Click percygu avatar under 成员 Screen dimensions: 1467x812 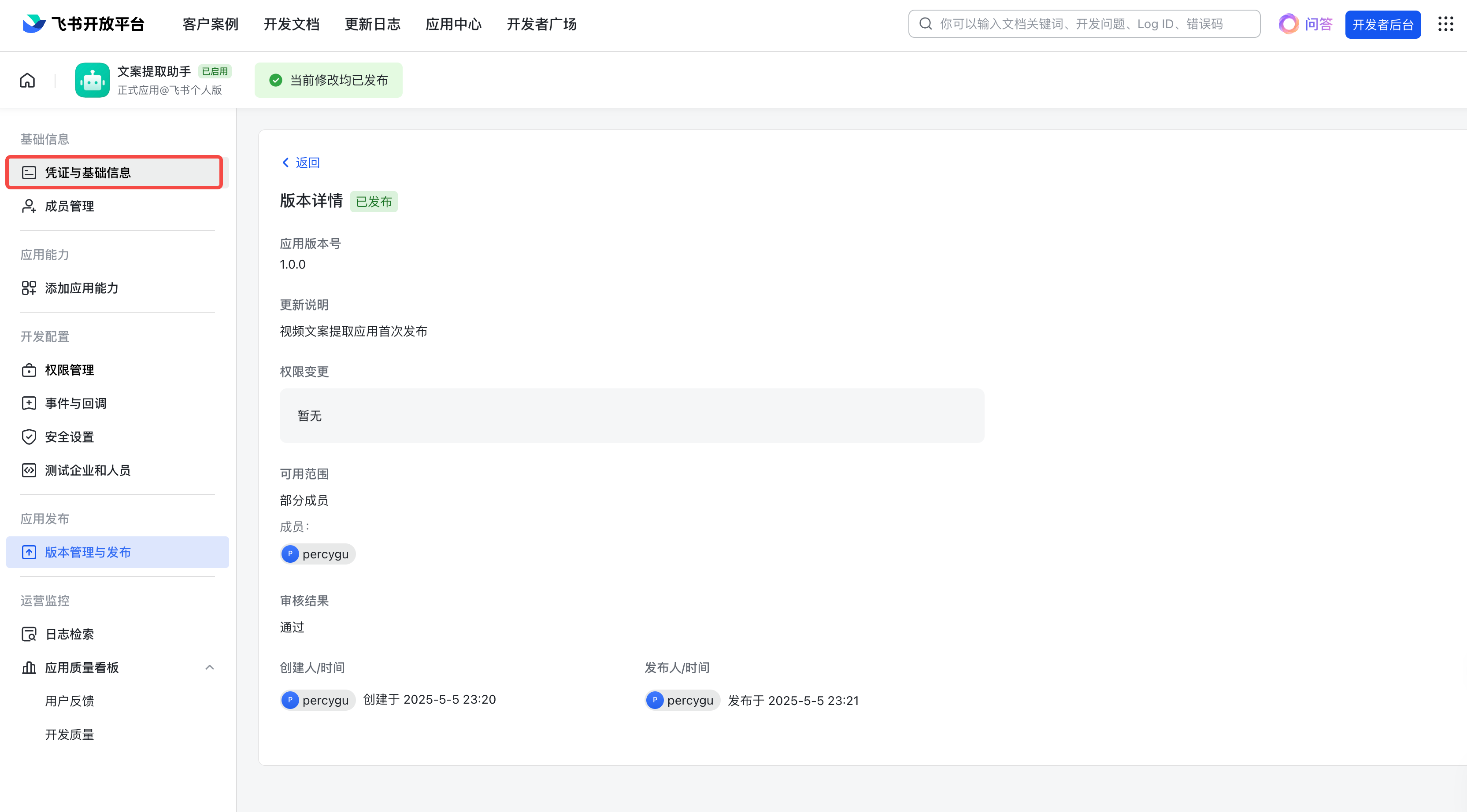[290, 554]
